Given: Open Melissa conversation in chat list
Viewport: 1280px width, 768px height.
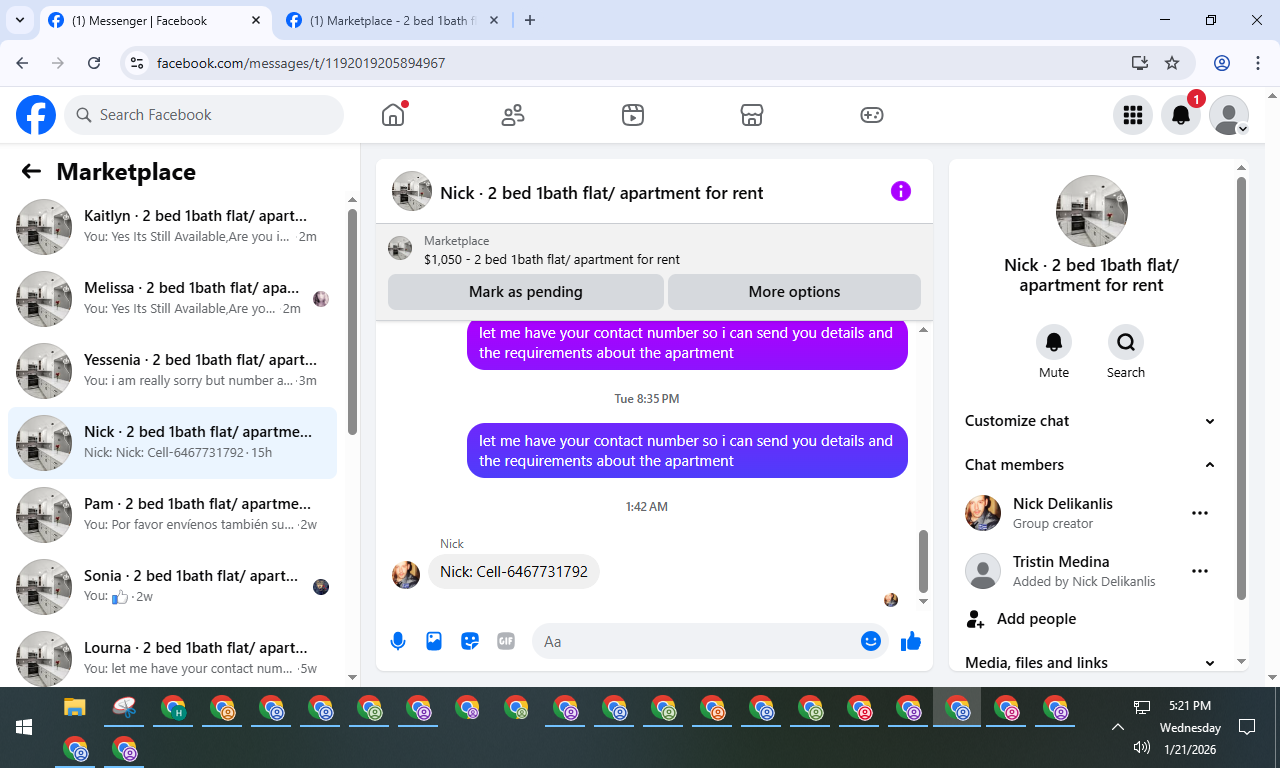Looking at the screenshot, I should coord(172,299).
